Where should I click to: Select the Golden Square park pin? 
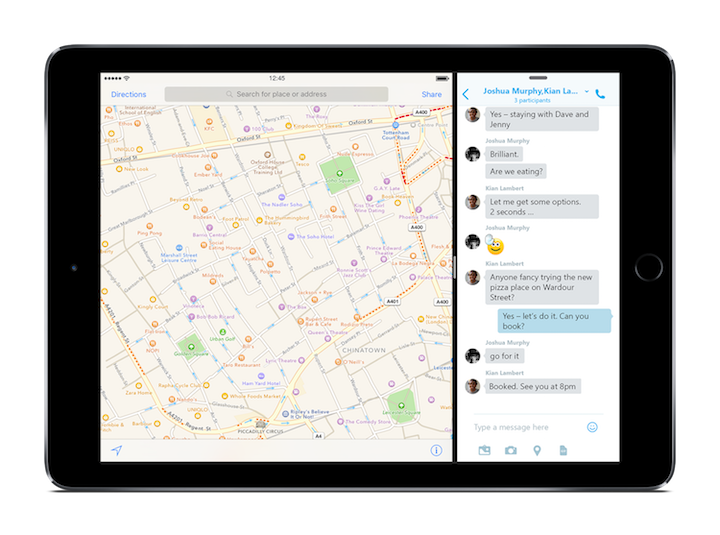click(191, 347)
